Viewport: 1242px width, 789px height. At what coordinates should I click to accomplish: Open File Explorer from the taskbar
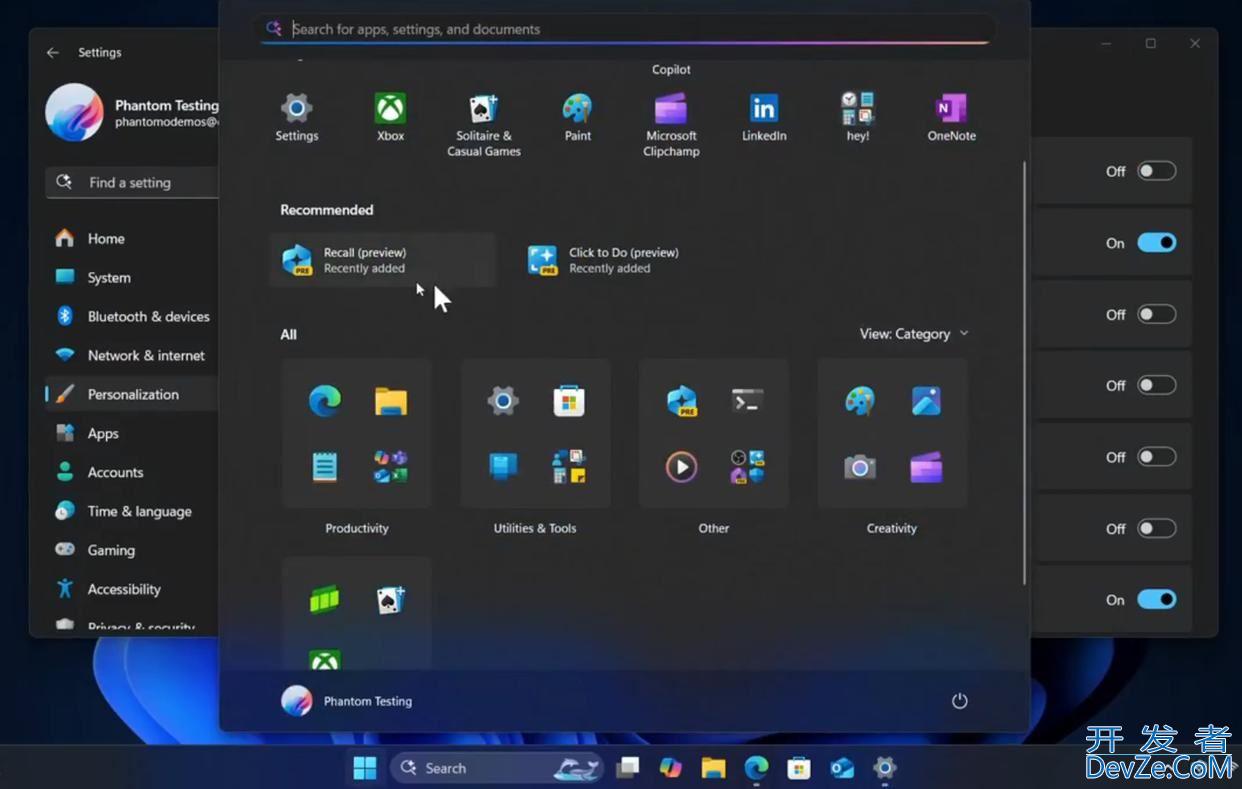click(x=713, y=768)
